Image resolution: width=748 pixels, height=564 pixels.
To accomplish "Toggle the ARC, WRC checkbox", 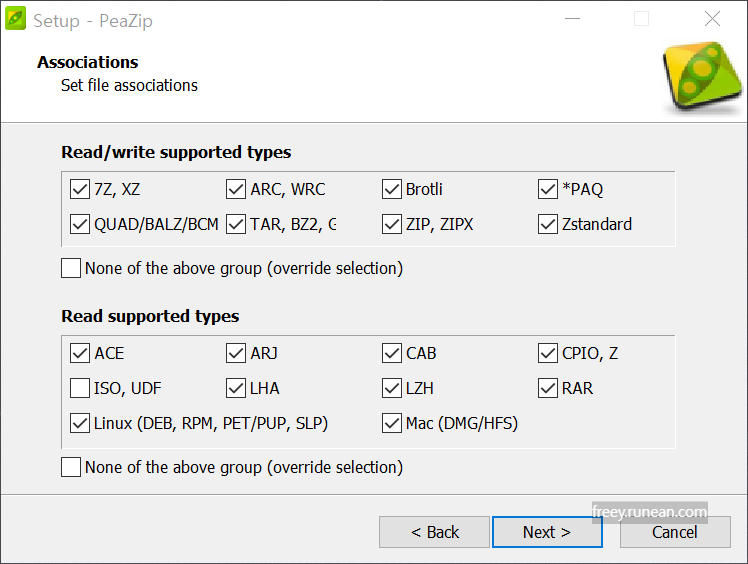I will click(236, 189).
